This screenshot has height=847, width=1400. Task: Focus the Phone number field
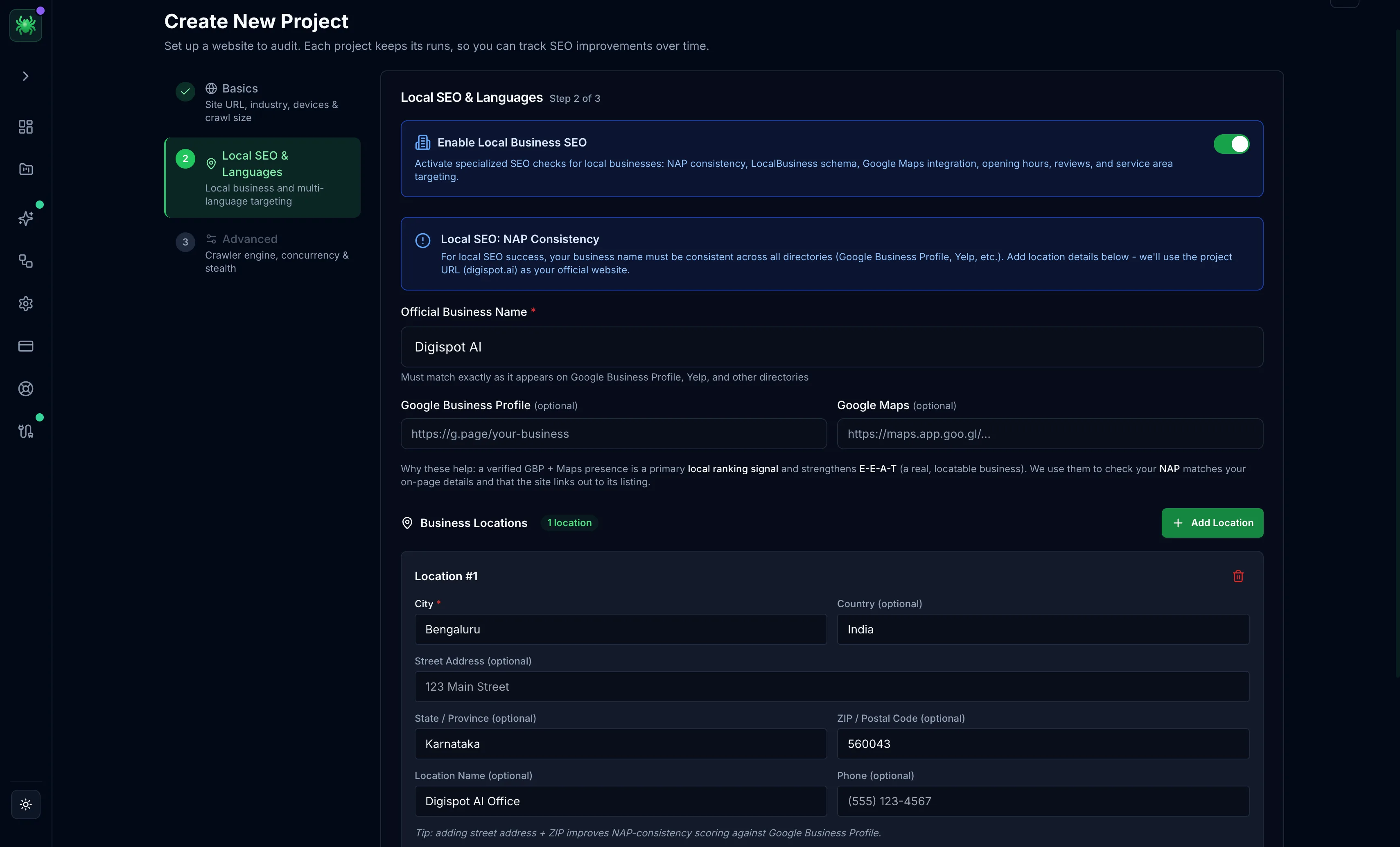[1043, 801]
